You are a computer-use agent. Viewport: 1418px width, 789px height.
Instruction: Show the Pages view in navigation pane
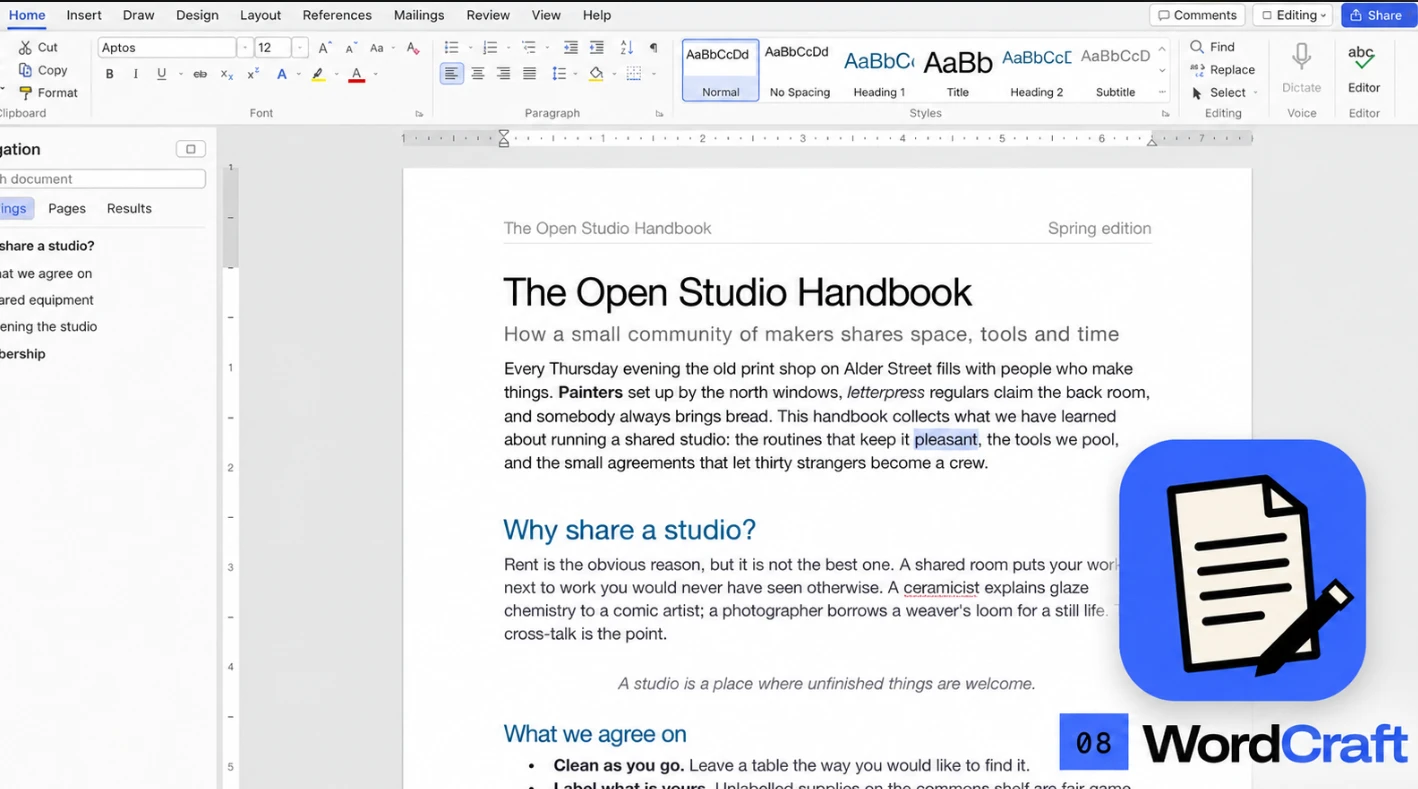pos(67,208)
